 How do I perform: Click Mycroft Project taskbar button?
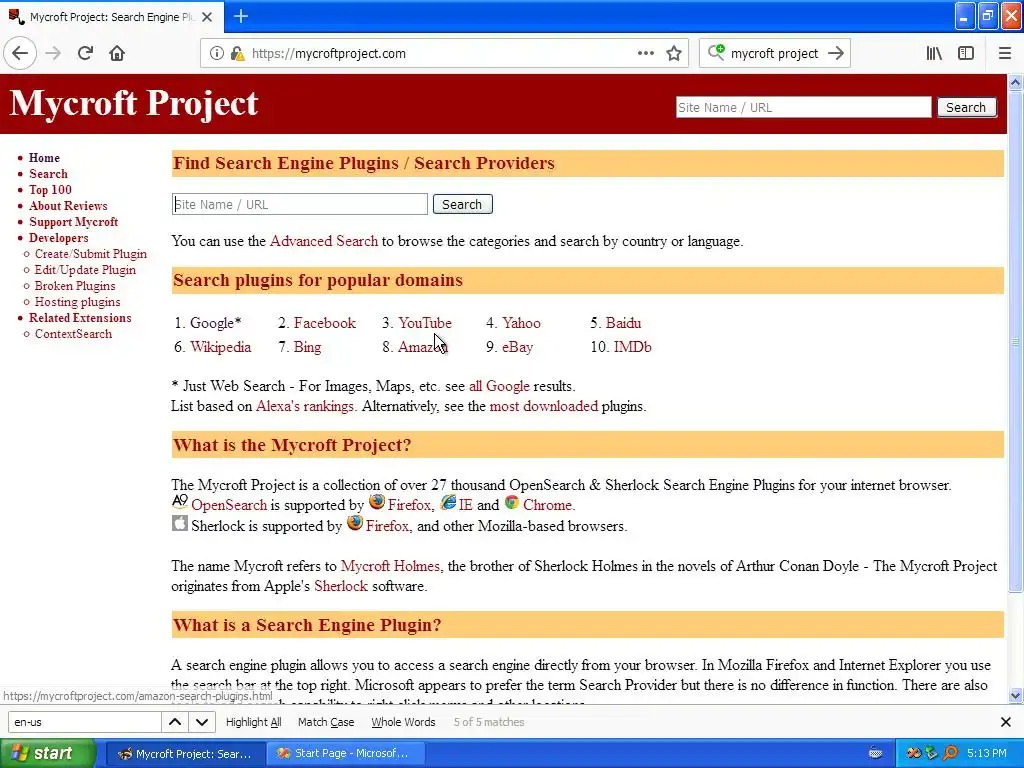point(185,753)
